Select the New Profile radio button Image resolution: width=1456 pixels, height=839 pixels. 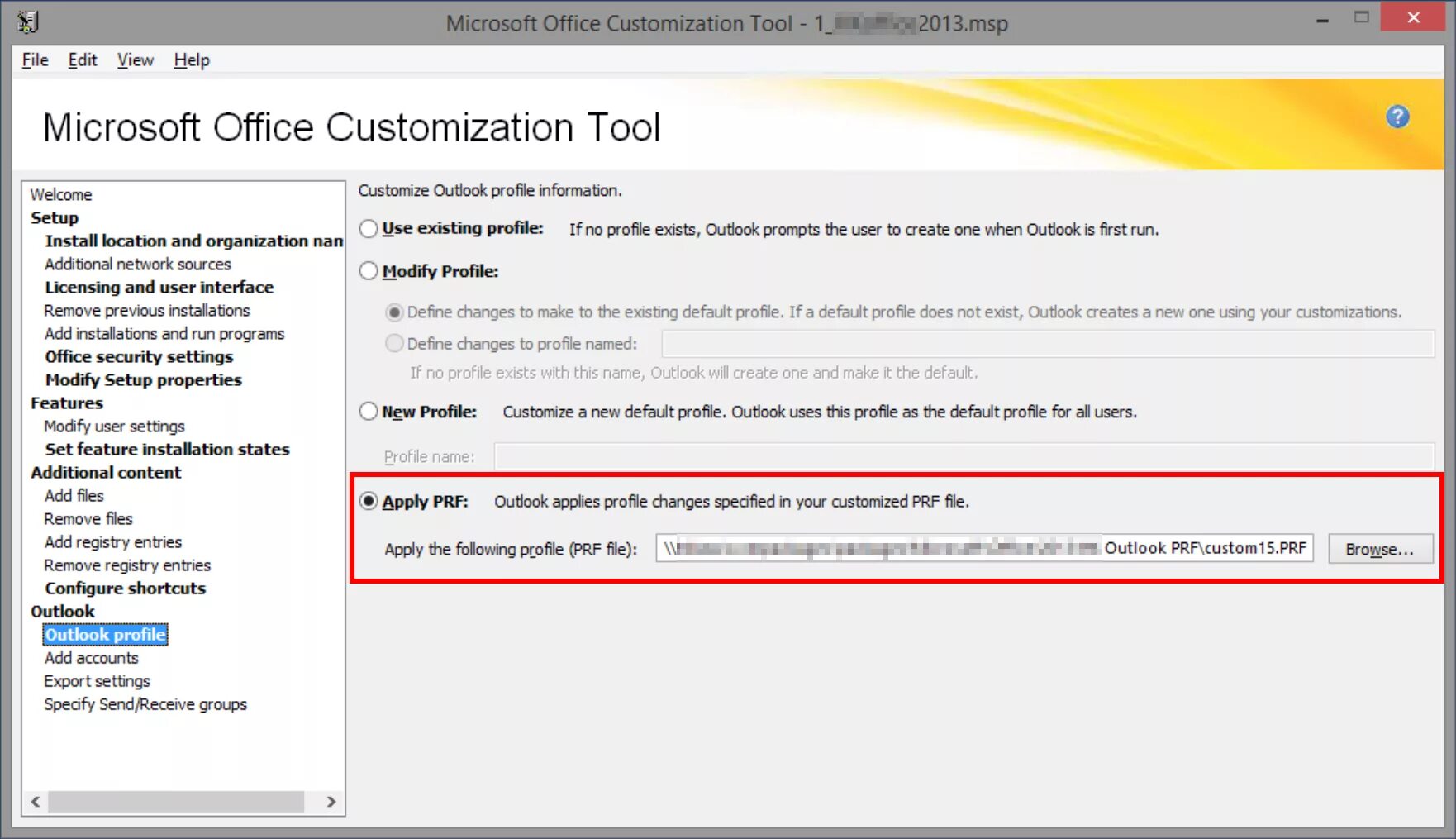pos(369,412)
